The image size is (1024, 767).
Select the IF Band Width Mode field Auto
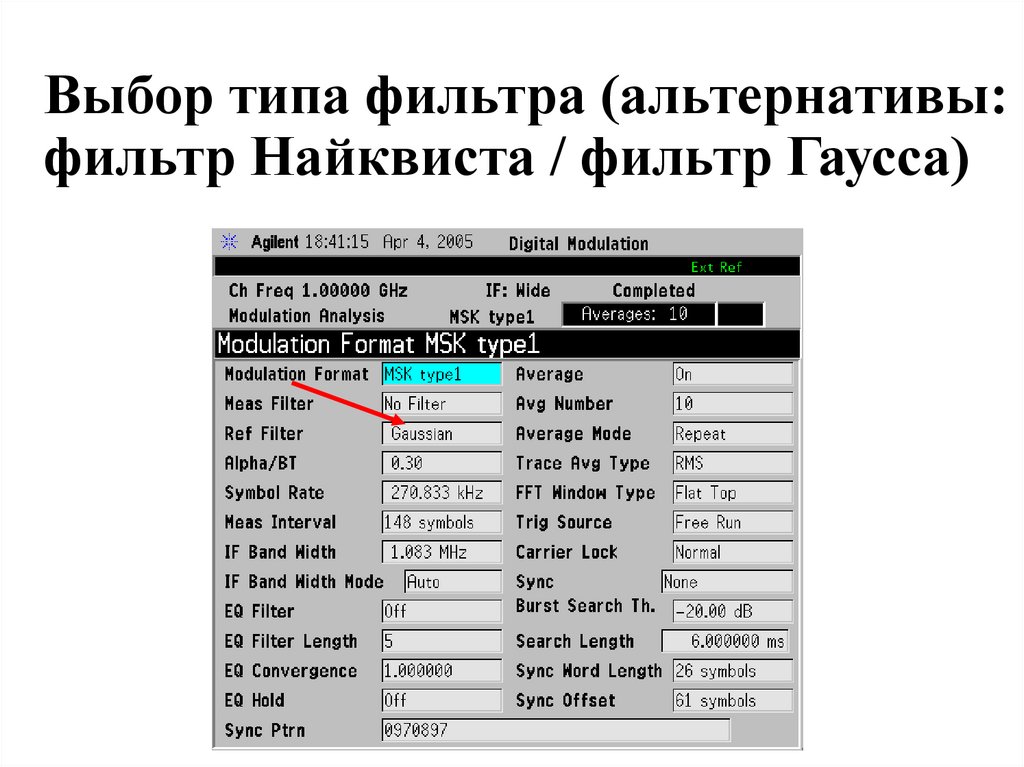point(453,581)
